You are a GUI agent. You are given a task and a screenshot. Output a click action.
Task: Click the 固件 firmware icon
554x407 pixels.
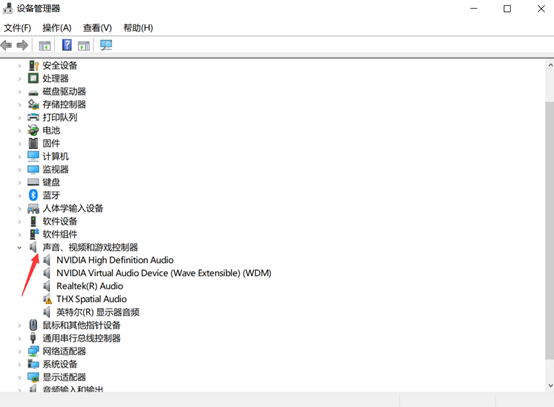[x=33, y=143]
